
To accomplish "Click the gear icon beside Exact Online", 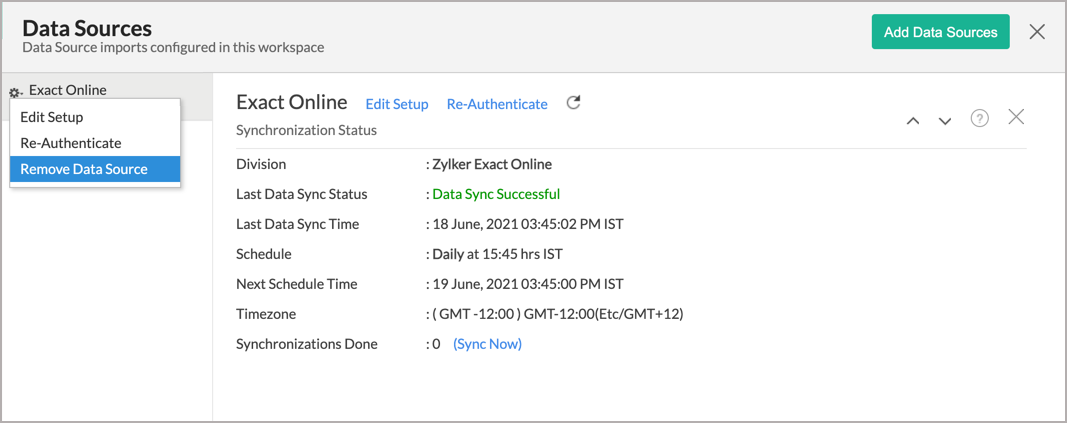I will tap(15, 92).
